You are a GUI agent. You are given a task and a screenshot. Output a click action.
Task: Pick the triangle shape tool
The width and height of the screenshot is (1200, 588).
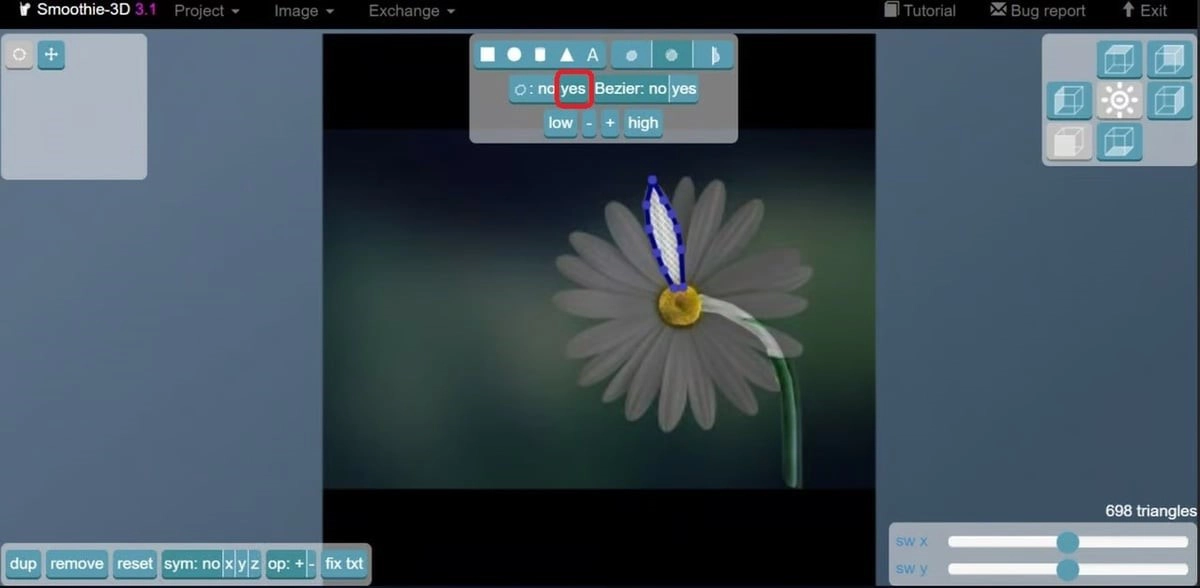click(566, 55)
